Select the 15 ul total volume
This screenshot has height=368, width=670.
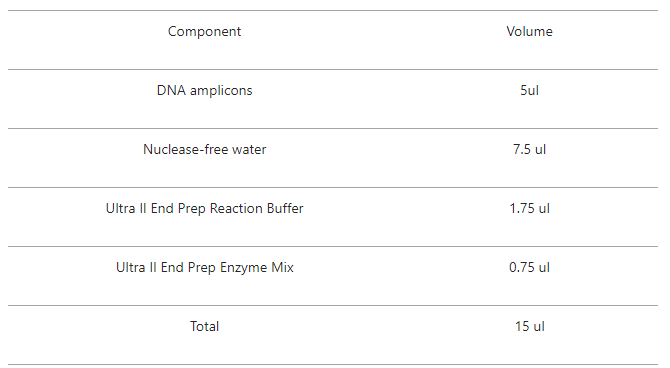pyautogui.click(x=529, y=326)
